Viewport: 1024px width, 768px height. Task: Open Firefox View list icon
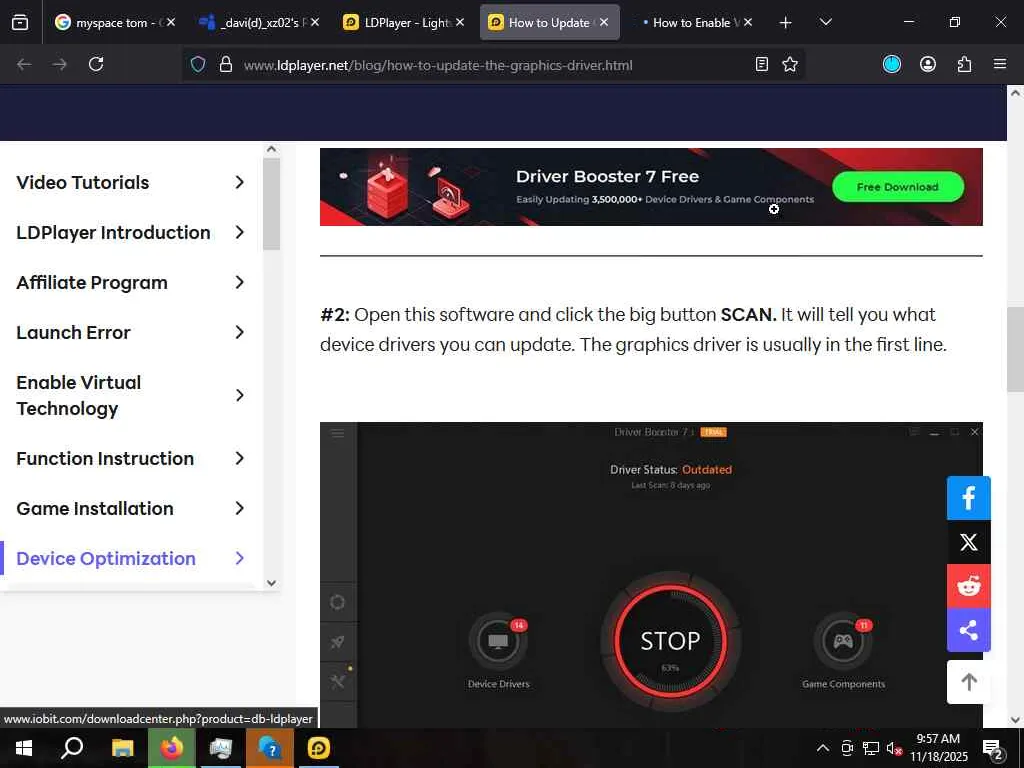pyautogui.click(x=20, y=23)
